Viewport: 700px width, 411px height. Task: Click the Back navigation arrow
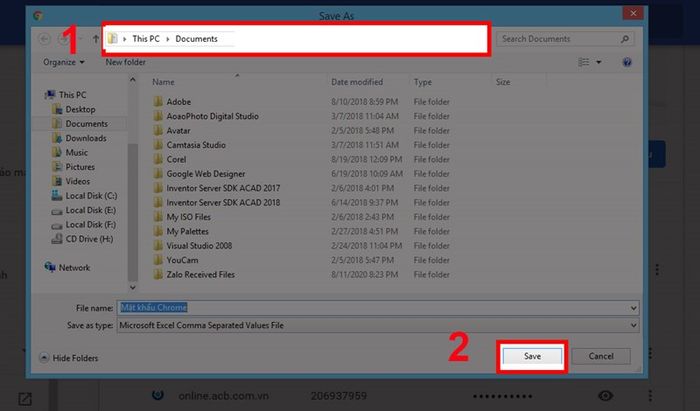point(44,39)
